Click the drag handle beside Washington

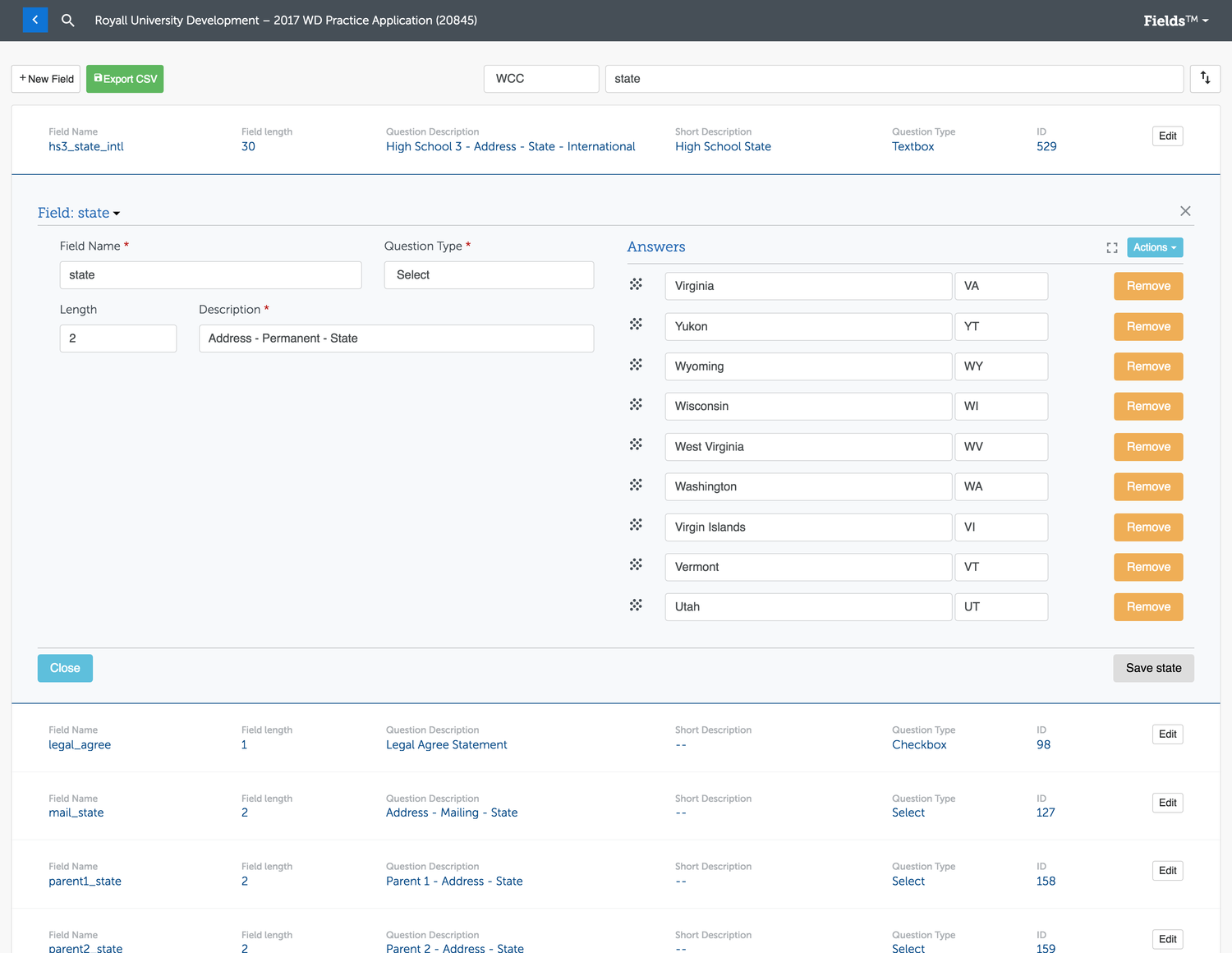[x=636, y=486]
